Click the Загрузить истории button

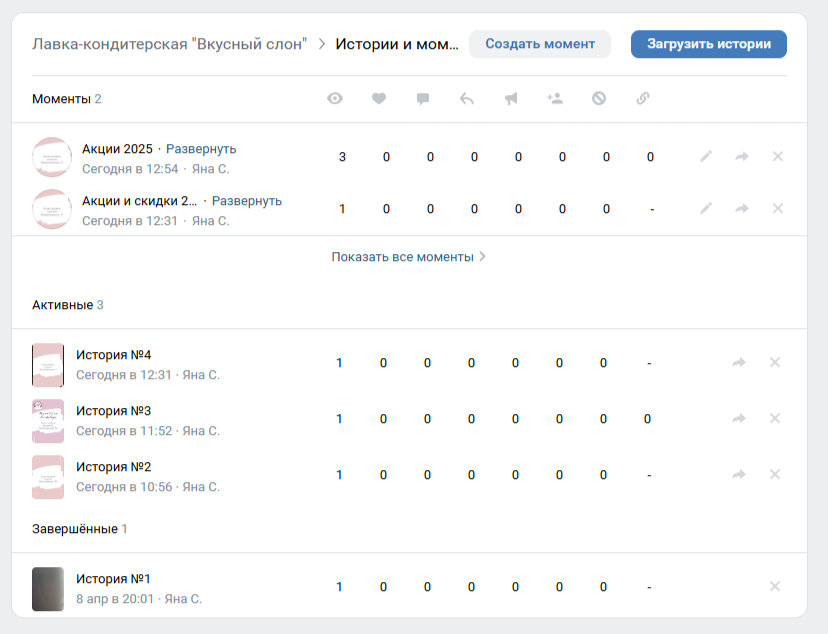(709, 44)
